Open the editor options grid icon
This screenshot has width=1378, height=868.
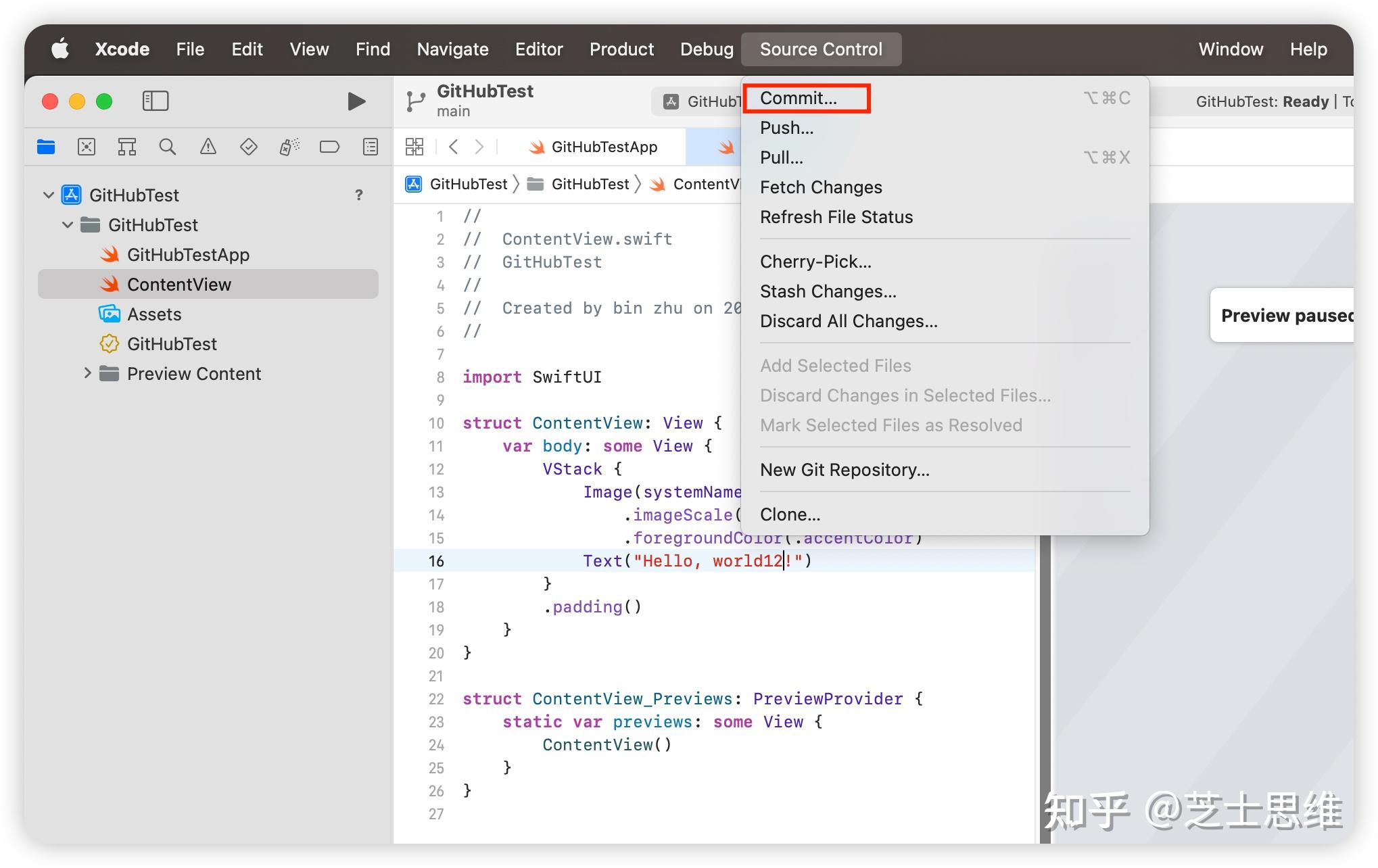coord(414,146)
